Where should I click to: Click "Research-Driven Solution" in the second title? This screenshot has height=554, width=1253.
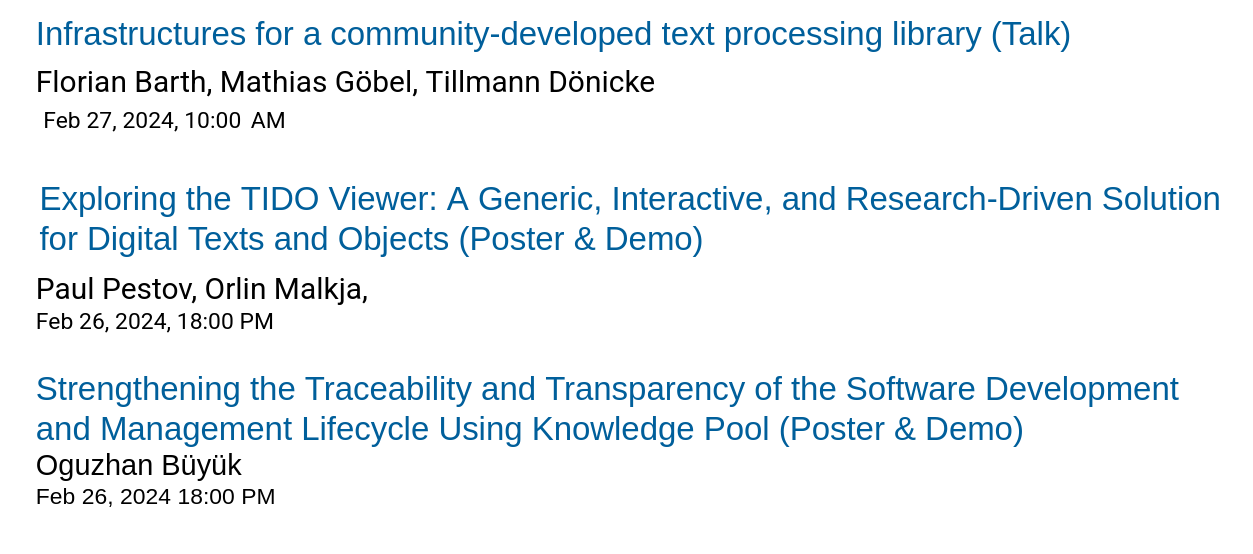coord(1033,199)
